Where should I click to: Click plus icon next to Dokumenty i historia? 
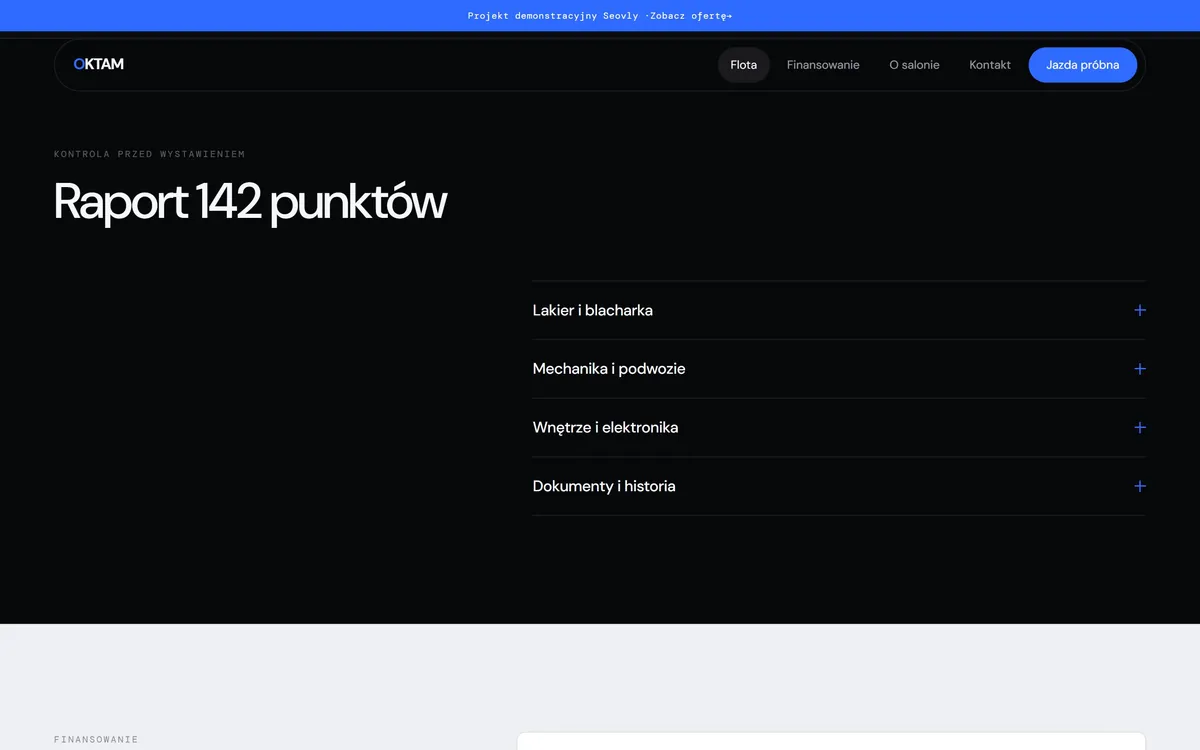pyautogui.click(x=1140, y=486)
